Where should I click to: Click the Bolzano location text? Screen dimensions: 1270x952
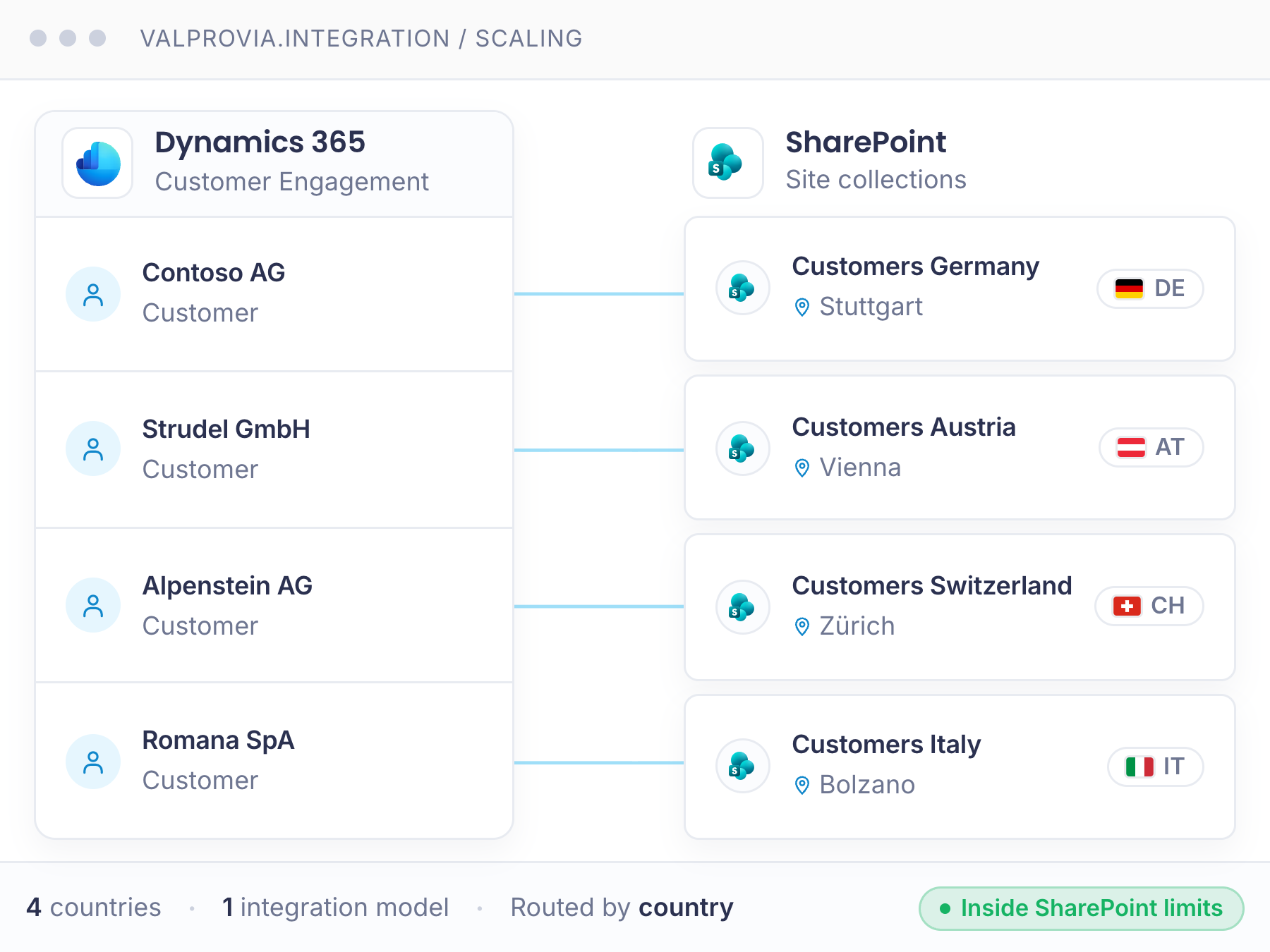click(867, 786)
